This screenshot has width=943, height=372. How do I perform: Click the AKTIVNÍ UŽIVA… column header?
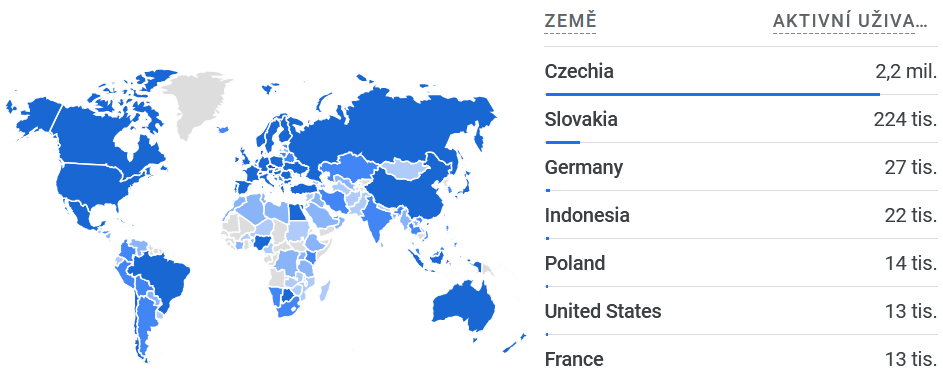click(x=850, y=21)
